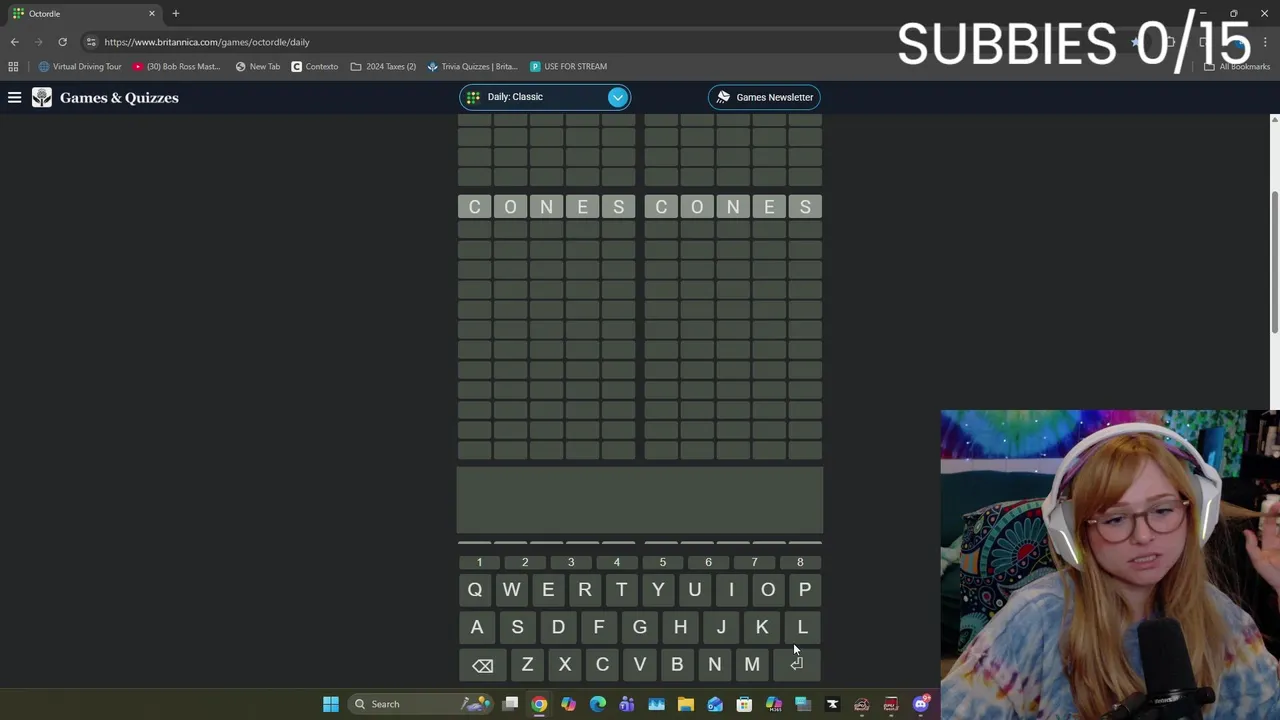Tap the T key on the keyboard
Image resolution: width=1280 pixels, height=720 pixels.
[x=621, y=590]
